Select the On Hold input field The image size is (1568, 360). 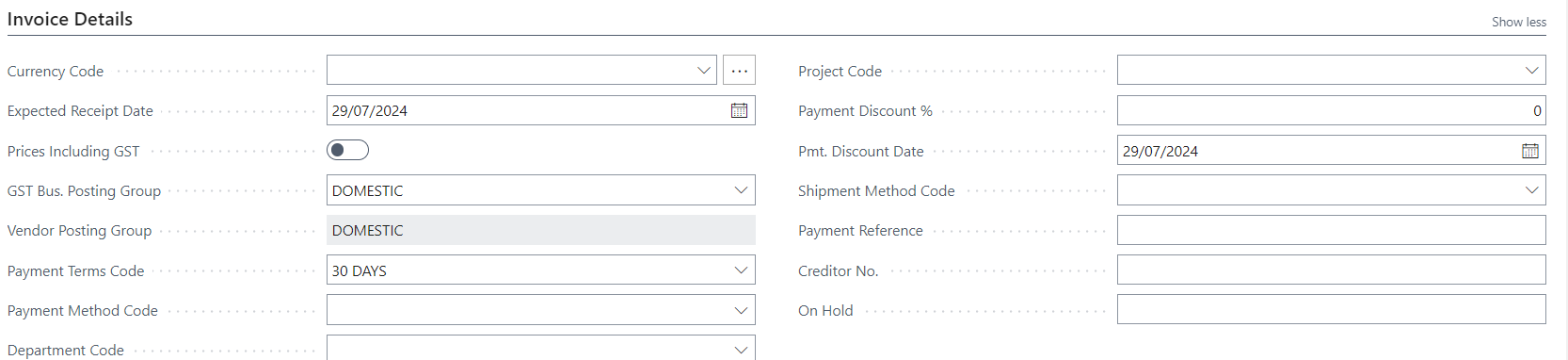[x=1331, y=310]
